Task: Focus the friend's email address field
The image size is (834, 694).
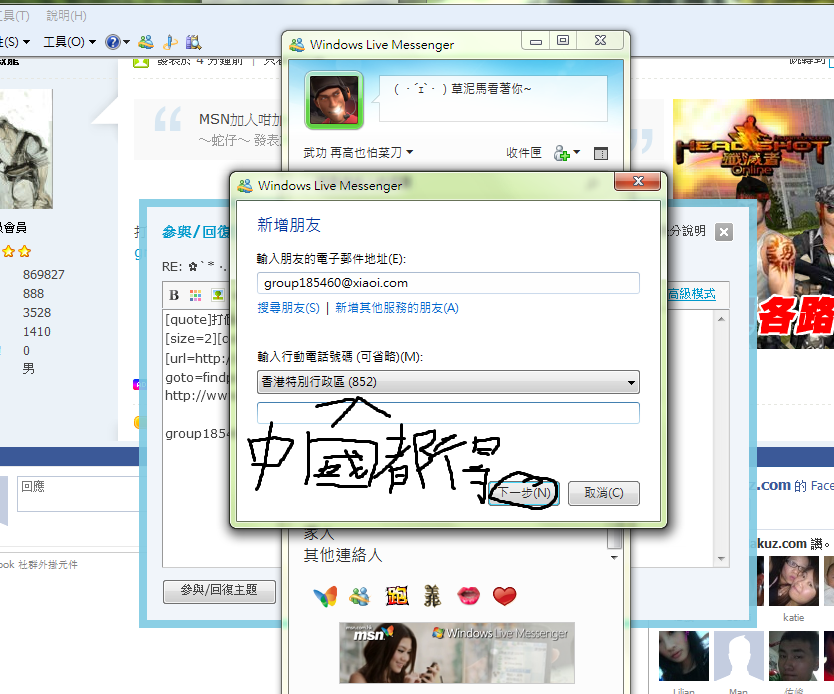Action: (448, 283)
